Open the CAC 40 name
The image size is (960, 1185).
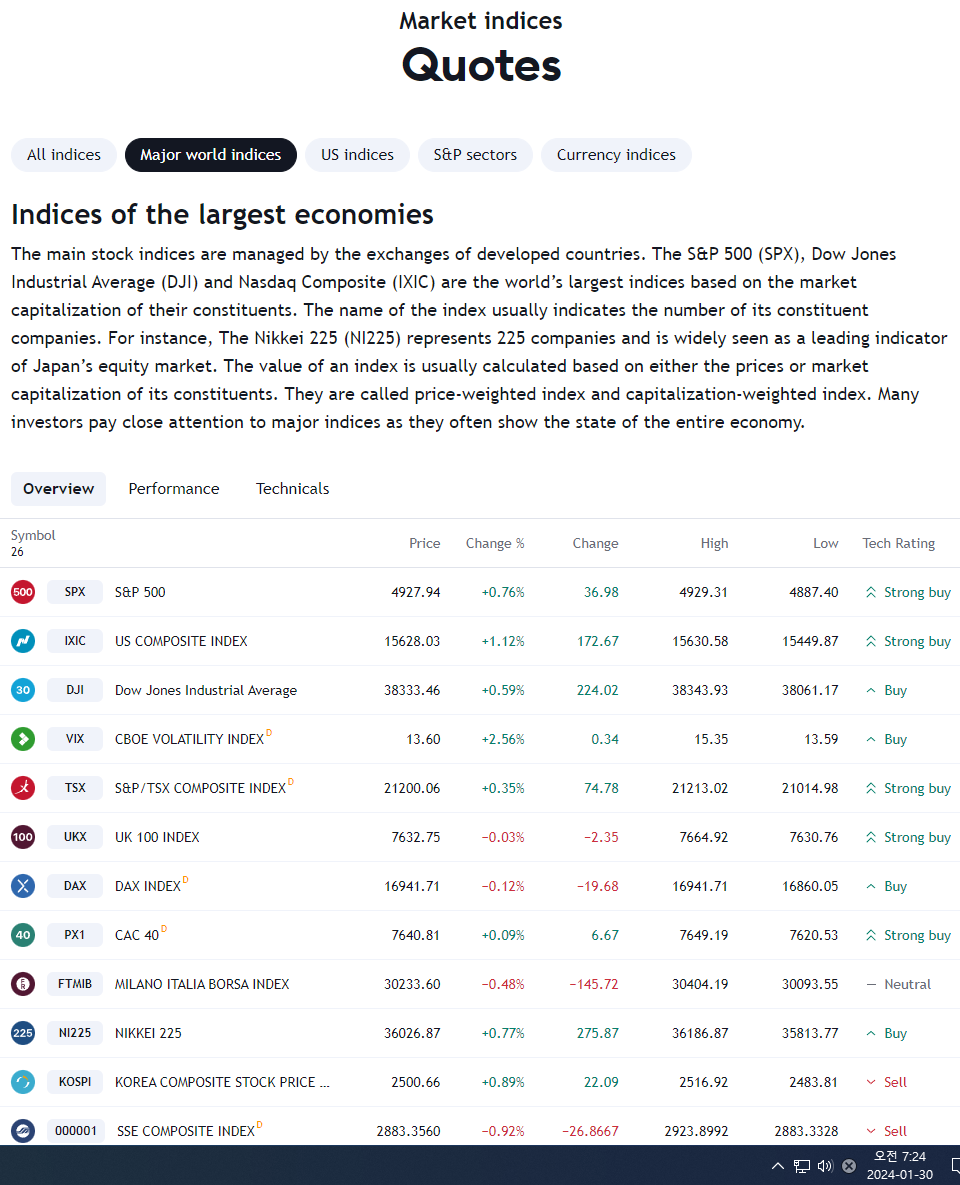tap(137, 936)
